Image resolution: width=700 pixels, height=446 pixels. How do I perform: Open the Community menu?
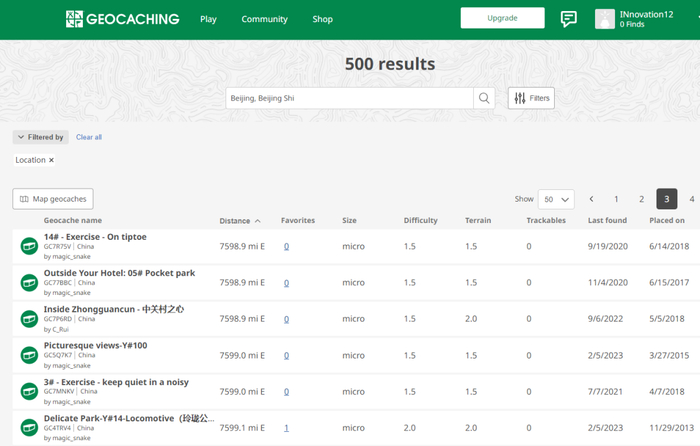264,19
